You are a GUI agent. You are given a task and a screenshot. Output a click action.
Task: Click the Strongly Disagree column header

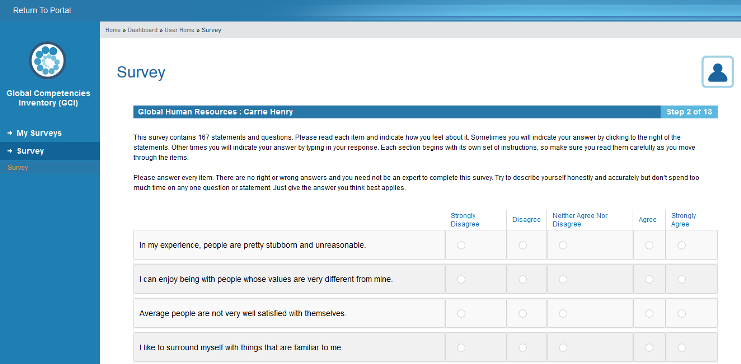(465, 220)
